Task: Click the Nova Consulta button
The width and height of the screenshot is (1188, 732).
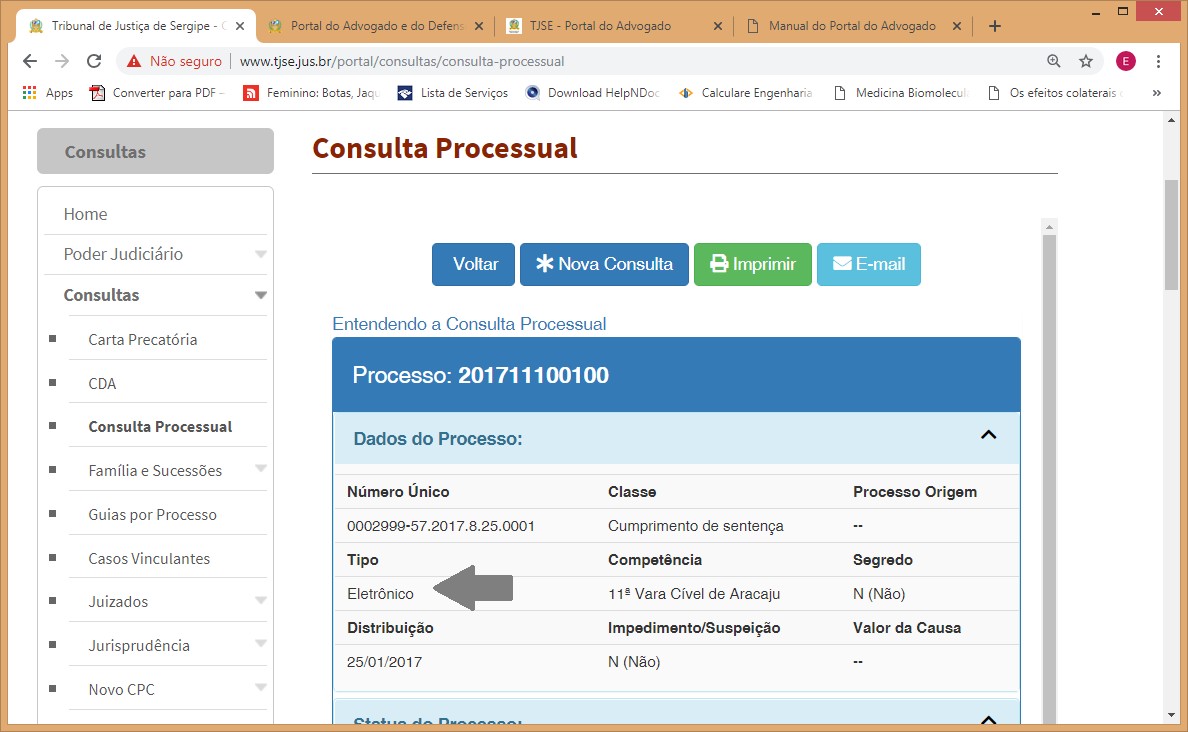Action: point(604,264)
